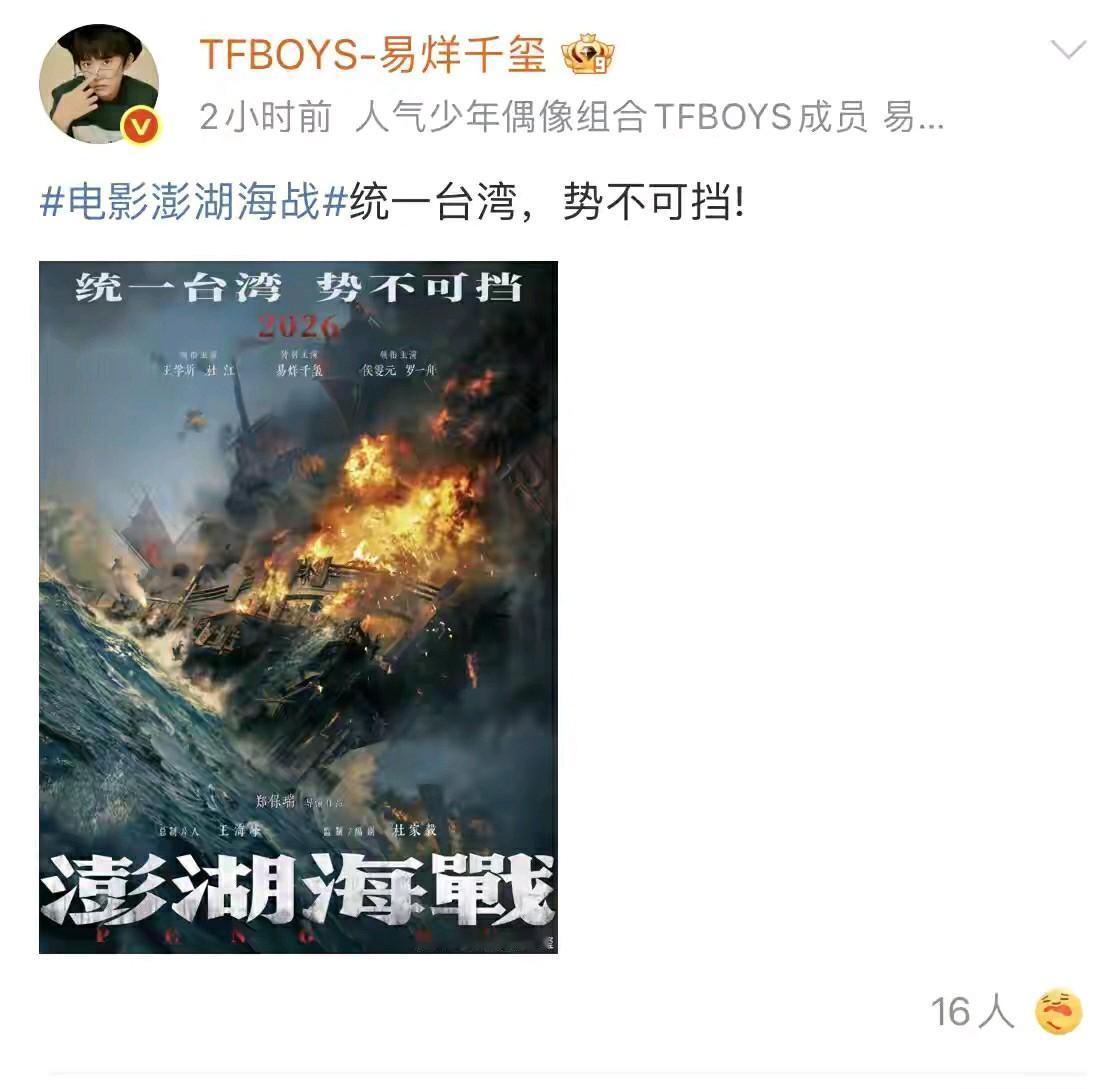Click the post text 统一台湾，势不可挡
Image resolution: width=1096 pixels, height=1089 pixels.
tap(547, 202)
